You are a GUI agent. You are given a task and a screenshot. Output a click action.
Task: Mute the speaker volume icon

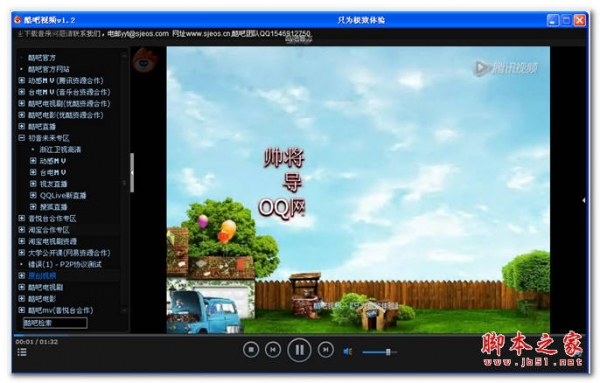(348, 351)
